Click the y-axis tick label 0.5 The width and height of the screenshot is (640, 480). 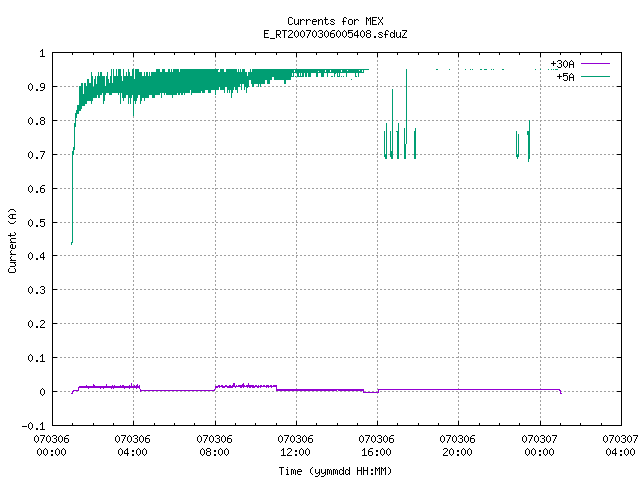coord(36,222)
